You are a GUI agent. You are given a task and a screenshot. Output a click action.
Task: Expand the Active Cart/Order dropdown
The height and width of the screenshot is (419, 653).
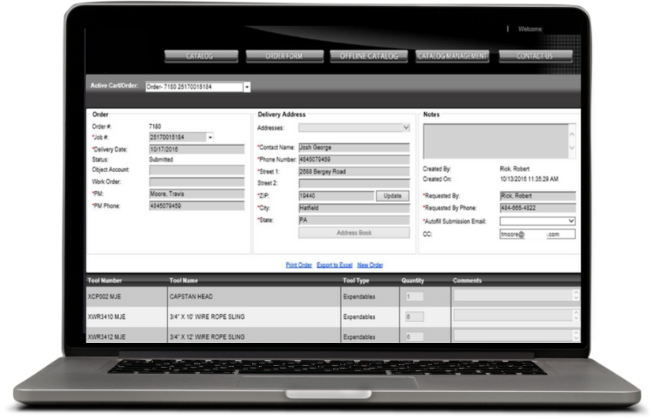tap(247, 87)
